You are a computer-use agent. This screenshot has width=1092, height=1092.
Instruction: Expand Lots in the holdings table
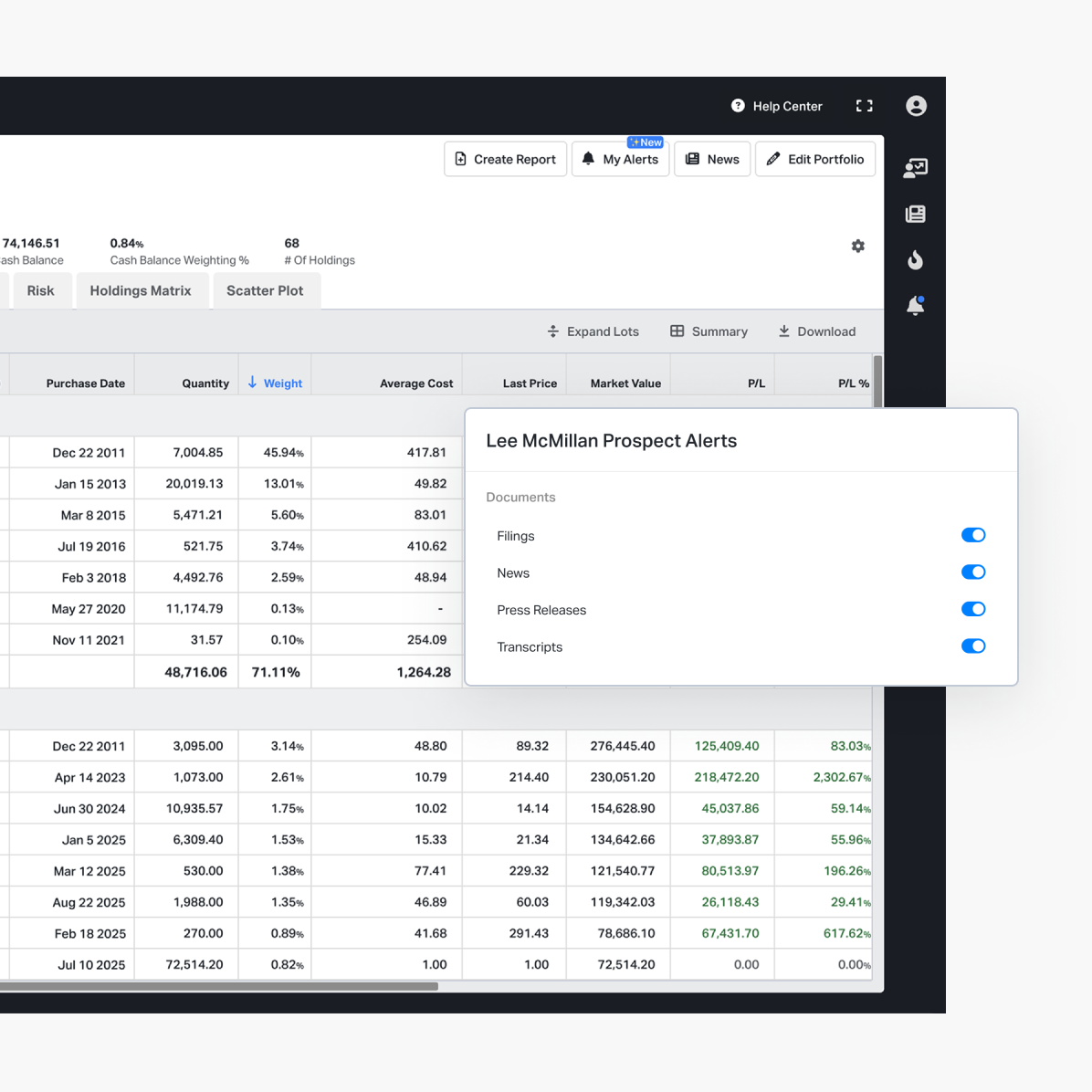[593, 331]
